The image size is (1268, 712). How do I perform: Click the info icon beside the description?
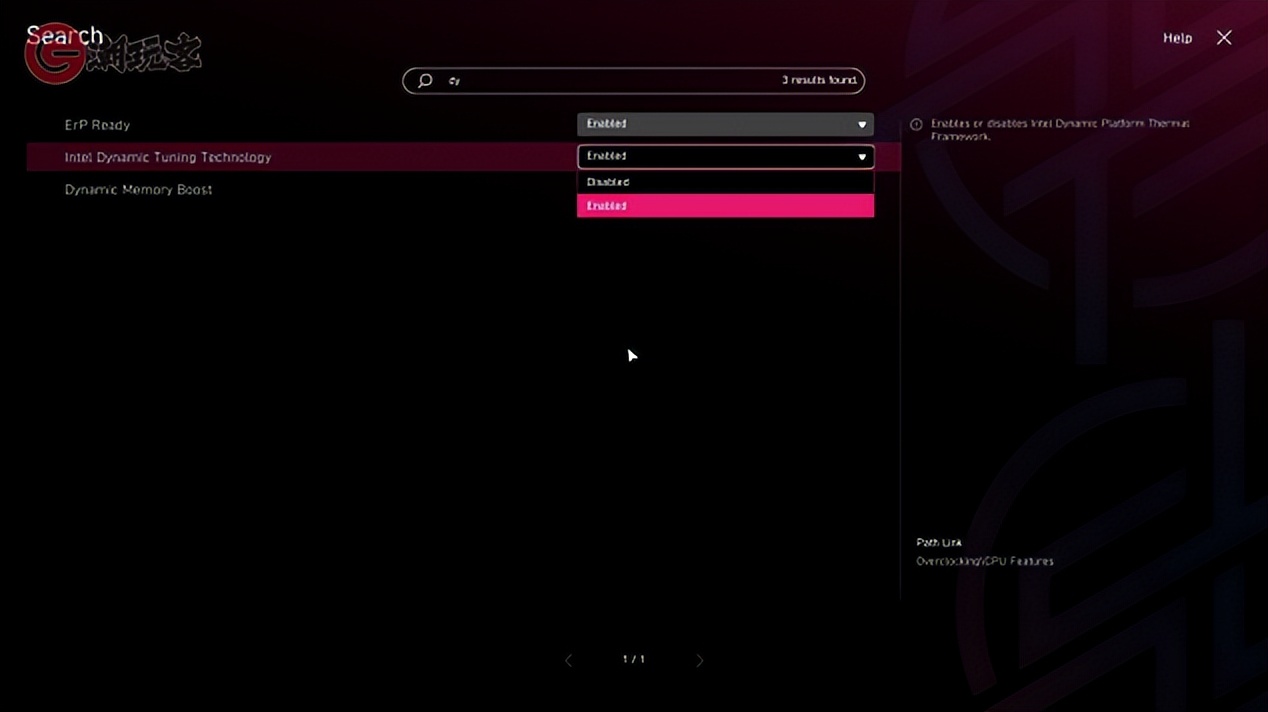click(916, 125)
